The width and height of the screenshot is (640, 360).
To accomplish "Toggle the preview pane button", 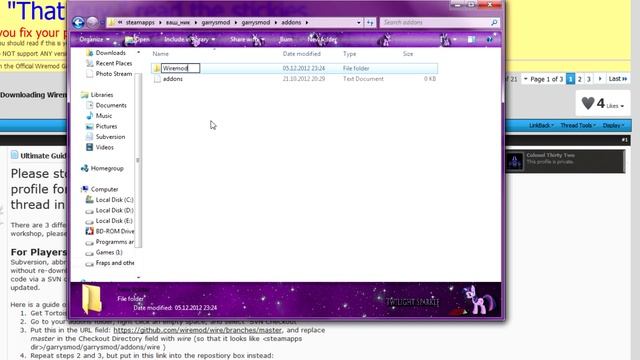I will [x=471, y=40].
